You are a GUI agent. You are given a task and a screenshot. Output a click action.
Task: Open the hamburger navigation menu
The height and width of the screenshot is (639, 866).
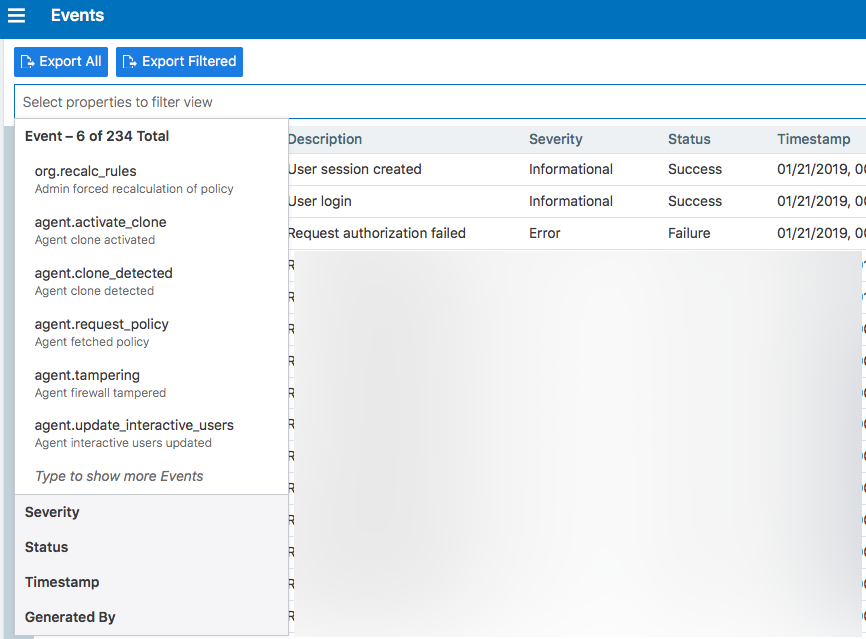[x=17, y=16]
